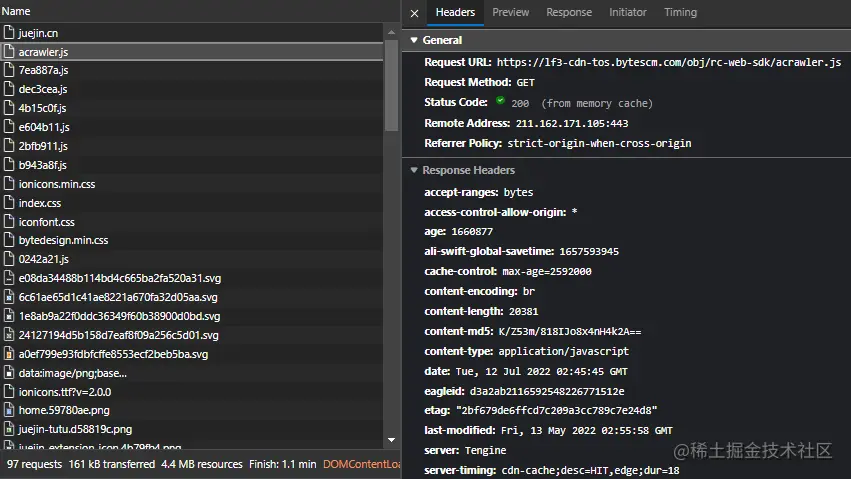Select the ionicons.ttf?v=2.0.0 request
851x479 pixels.
coord(192,392)
